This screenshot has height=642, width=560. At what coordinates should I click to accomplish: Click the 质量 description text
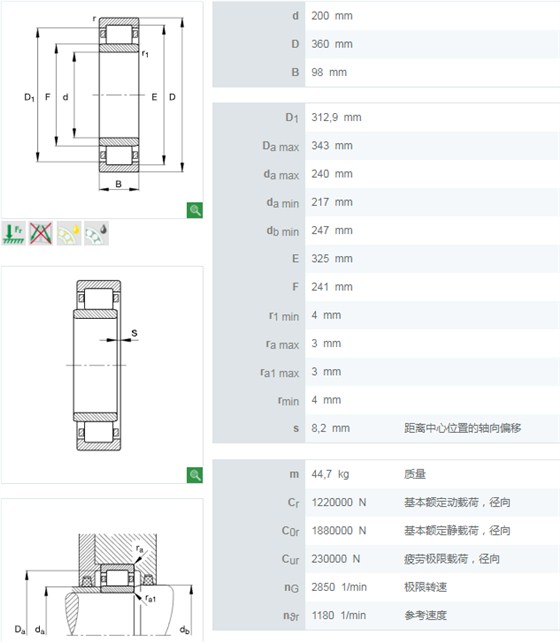pyautogui.click(x=415, y=474)
